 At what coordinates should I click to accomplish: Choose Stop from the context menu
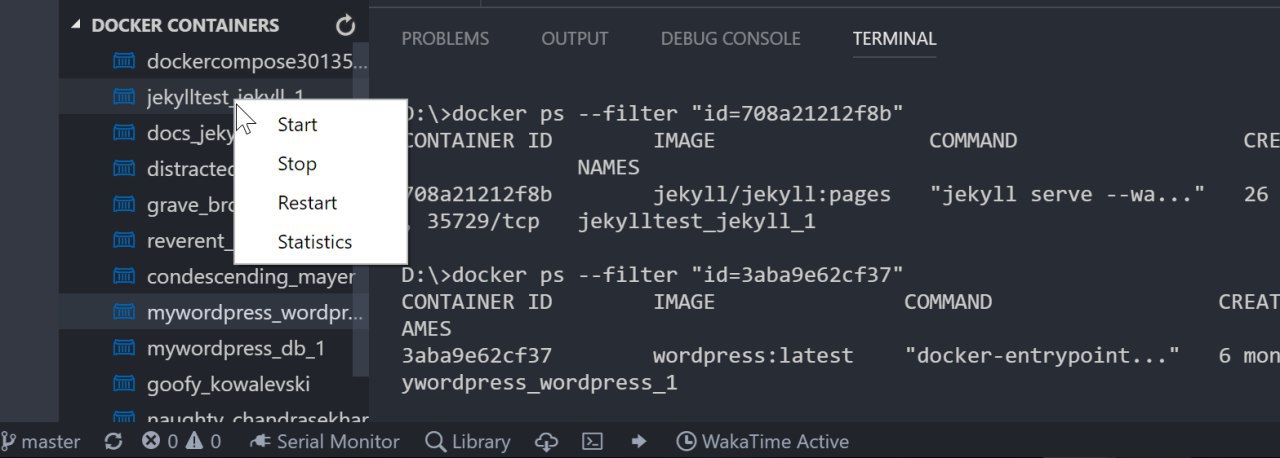tap(297, 164)
